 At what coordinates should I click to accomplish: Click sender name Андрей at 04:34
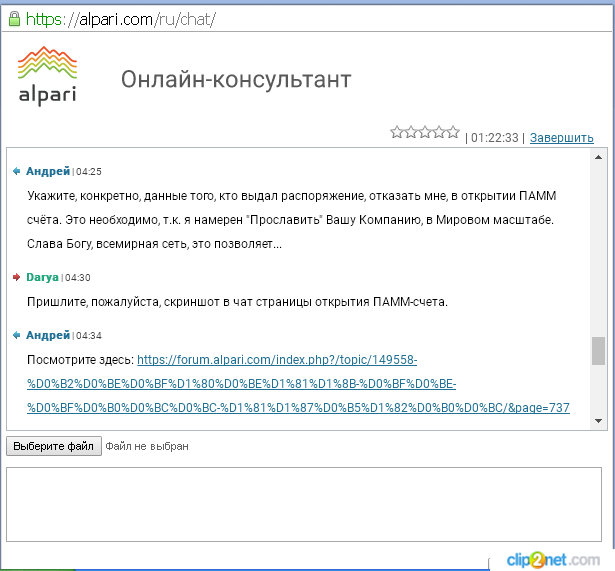[x=48, y=335]
